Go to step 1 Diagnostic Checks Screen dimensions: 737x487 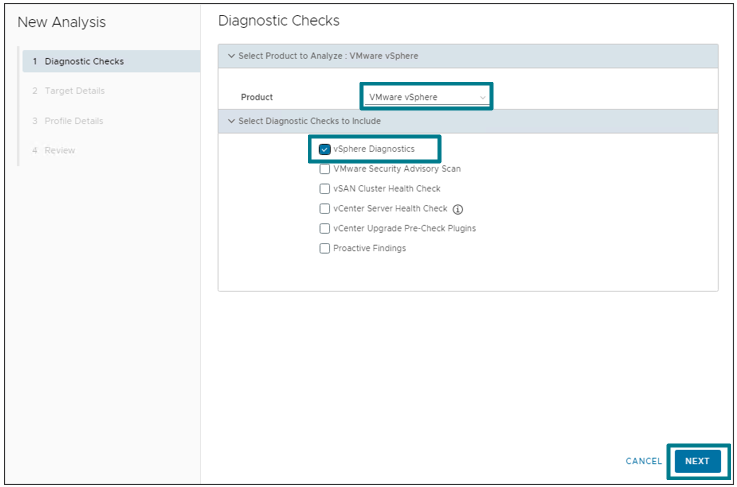[x=84, y=61]
